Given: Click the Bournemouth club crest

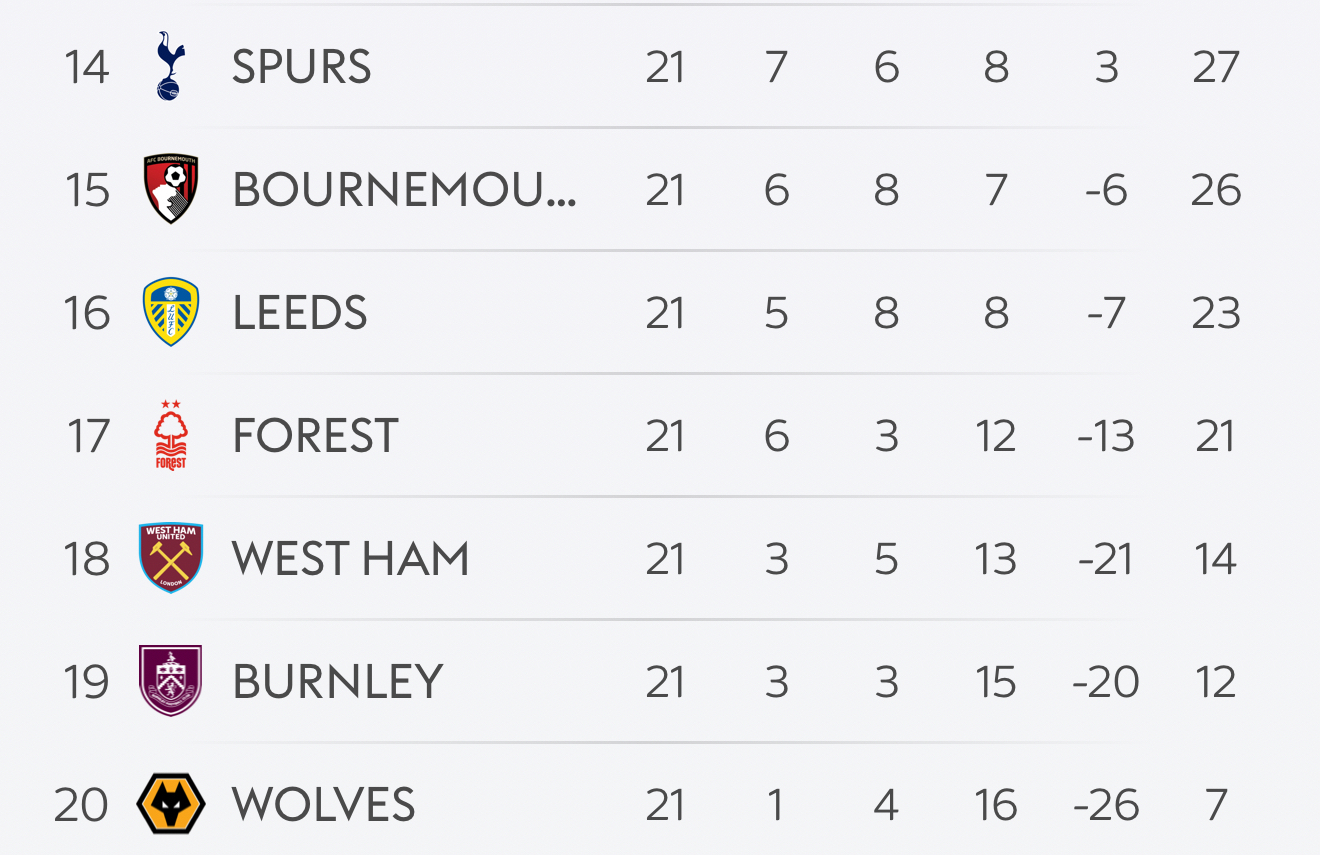Looking at the screenshot, I should 171,189.
